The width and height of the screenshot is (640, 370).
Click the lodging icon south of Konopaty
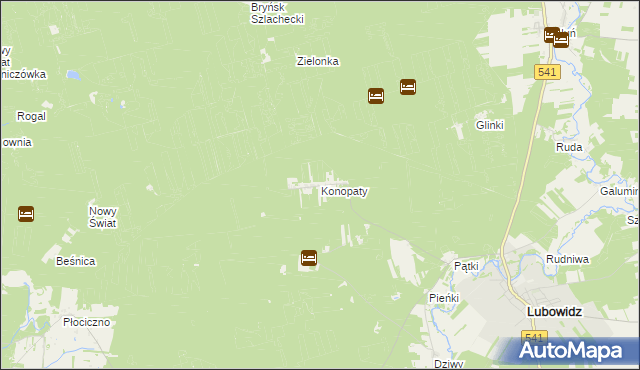point(309,258)
